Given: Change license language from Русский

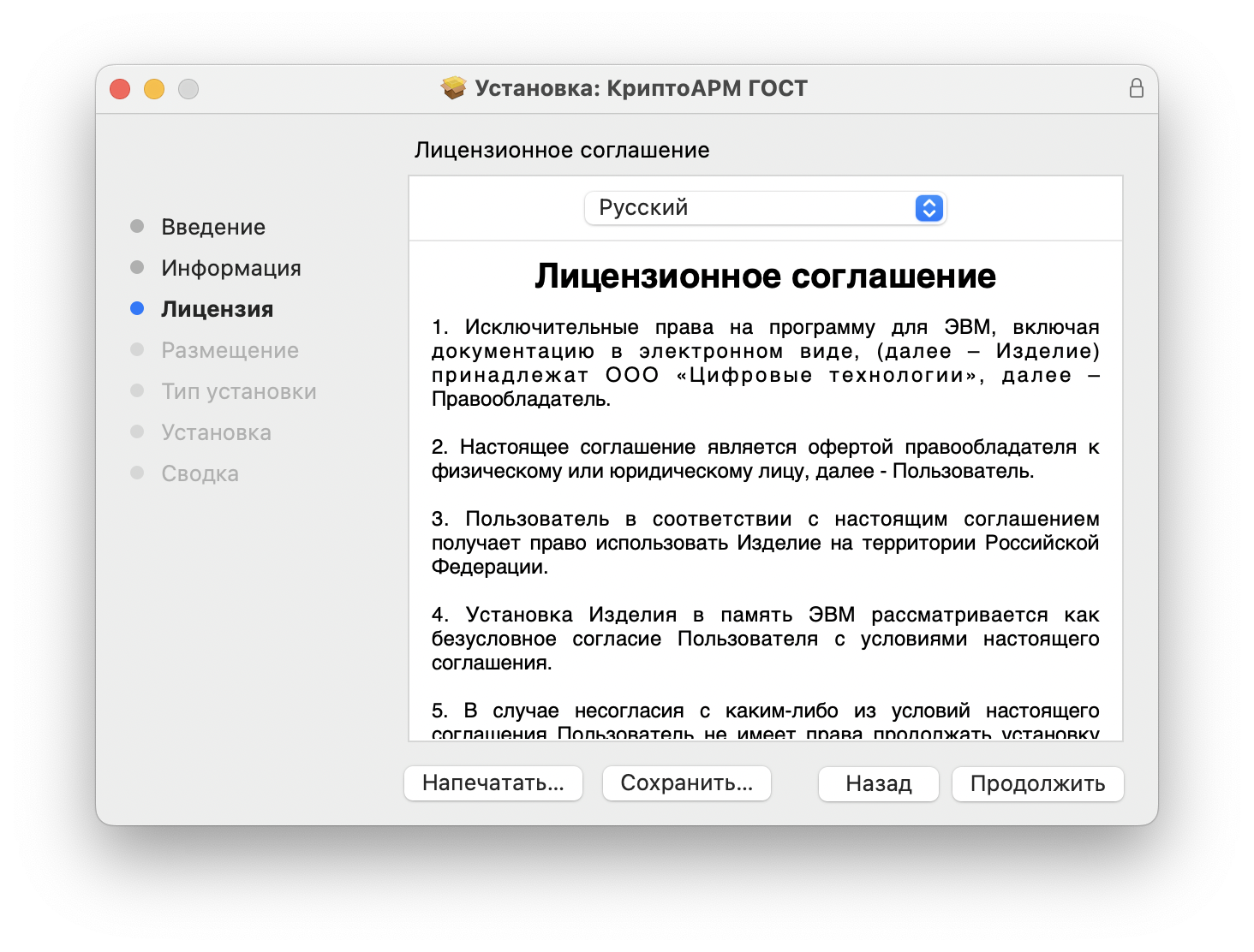Looking at the screenshot, I should [765, 207].
